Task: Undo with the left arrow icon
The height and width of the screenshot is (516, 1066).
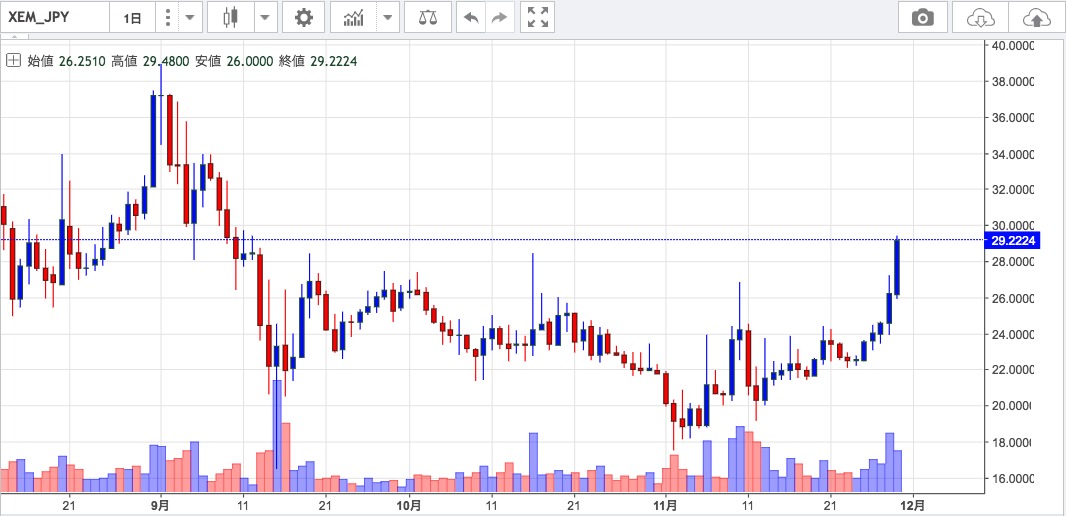Action: coord(470,18)
